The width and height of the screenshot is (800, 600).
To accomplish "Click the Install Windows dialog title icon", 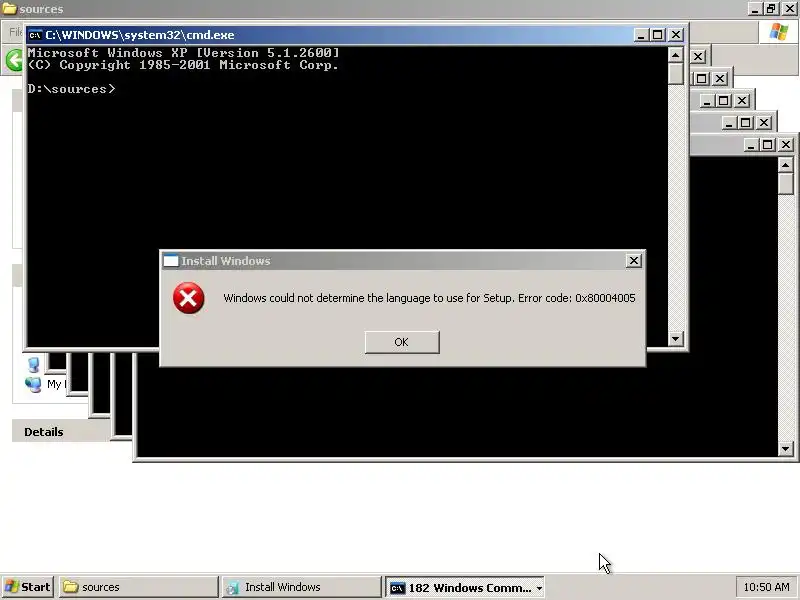I will pos(170,261).
